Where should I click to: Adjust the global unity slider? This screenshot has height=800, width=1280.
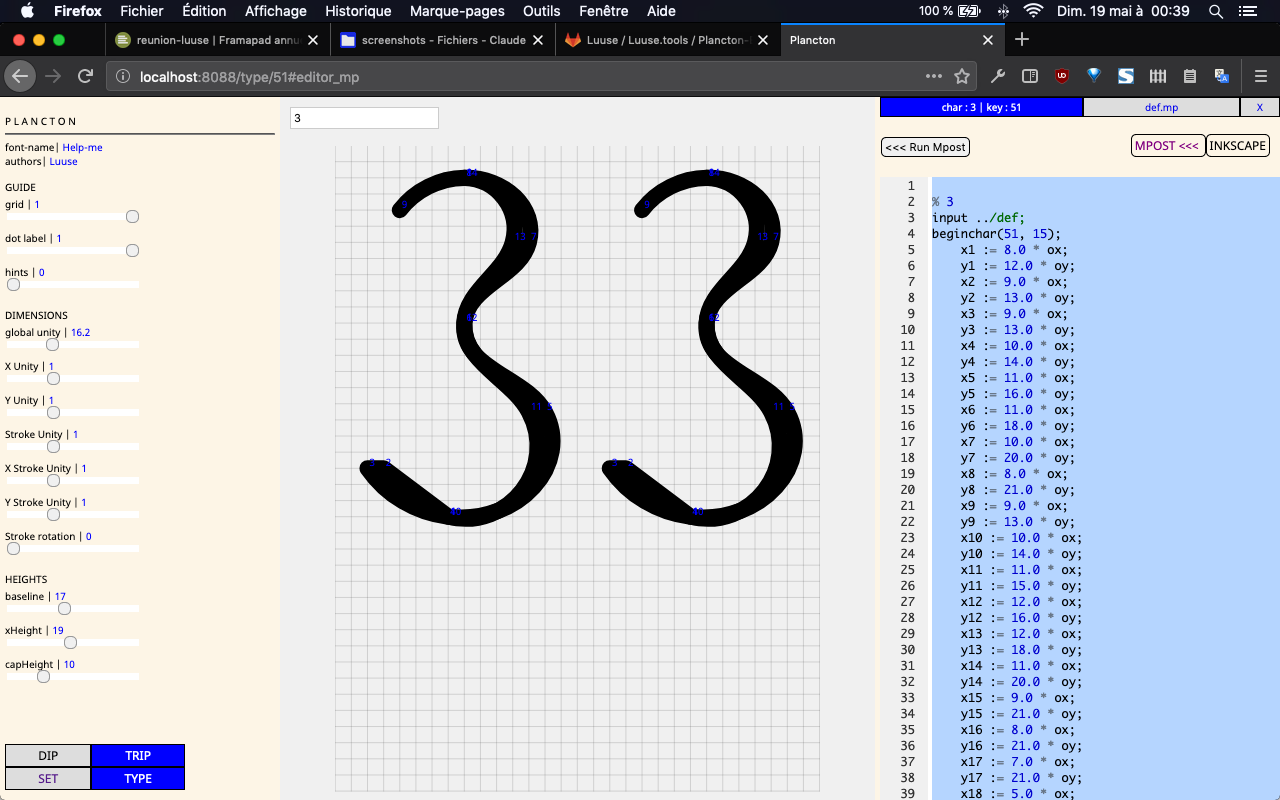52,345
